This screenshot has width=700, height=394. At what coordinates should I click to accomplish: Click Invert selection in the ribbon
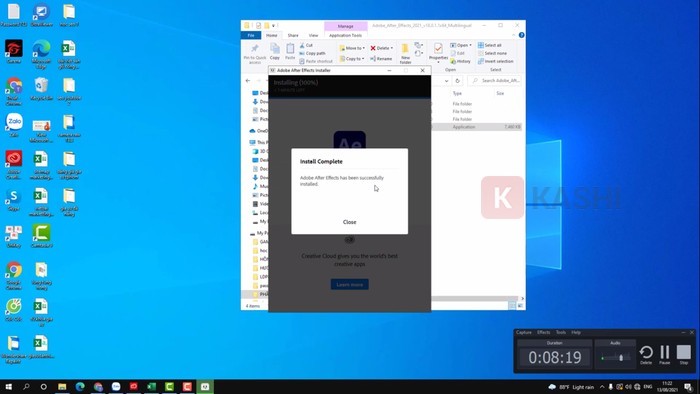click(x=495, y=61)
